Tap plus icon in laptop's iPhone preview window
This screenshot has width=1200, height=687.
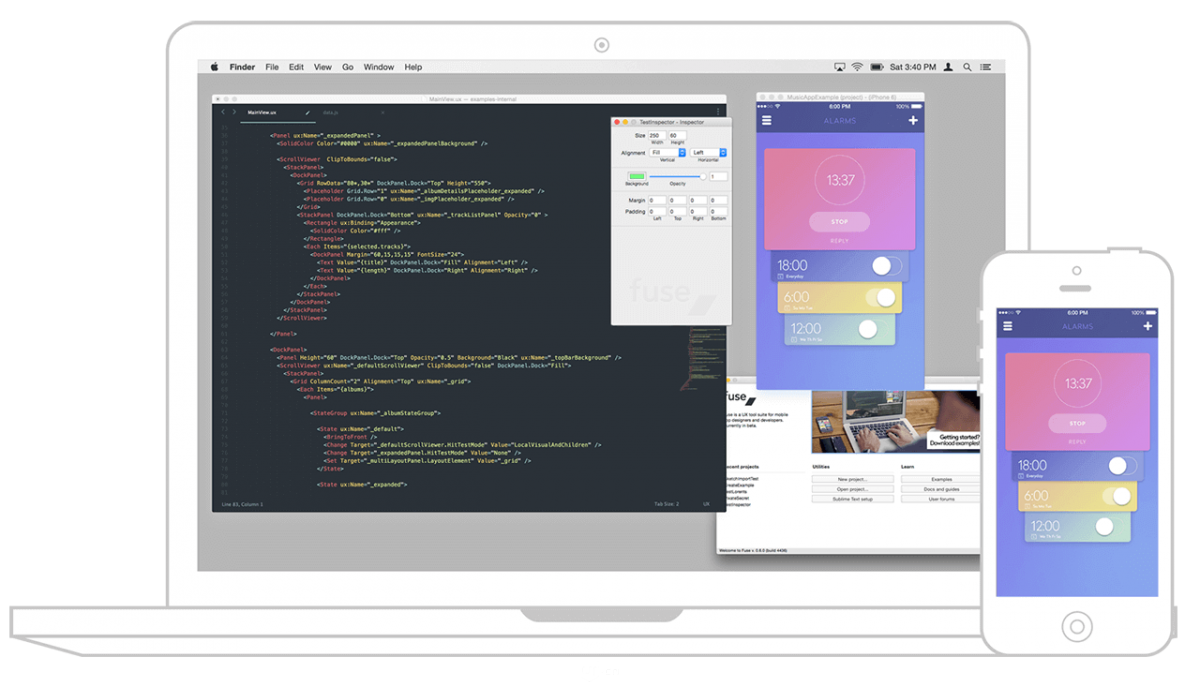click(x=913, y=121)
